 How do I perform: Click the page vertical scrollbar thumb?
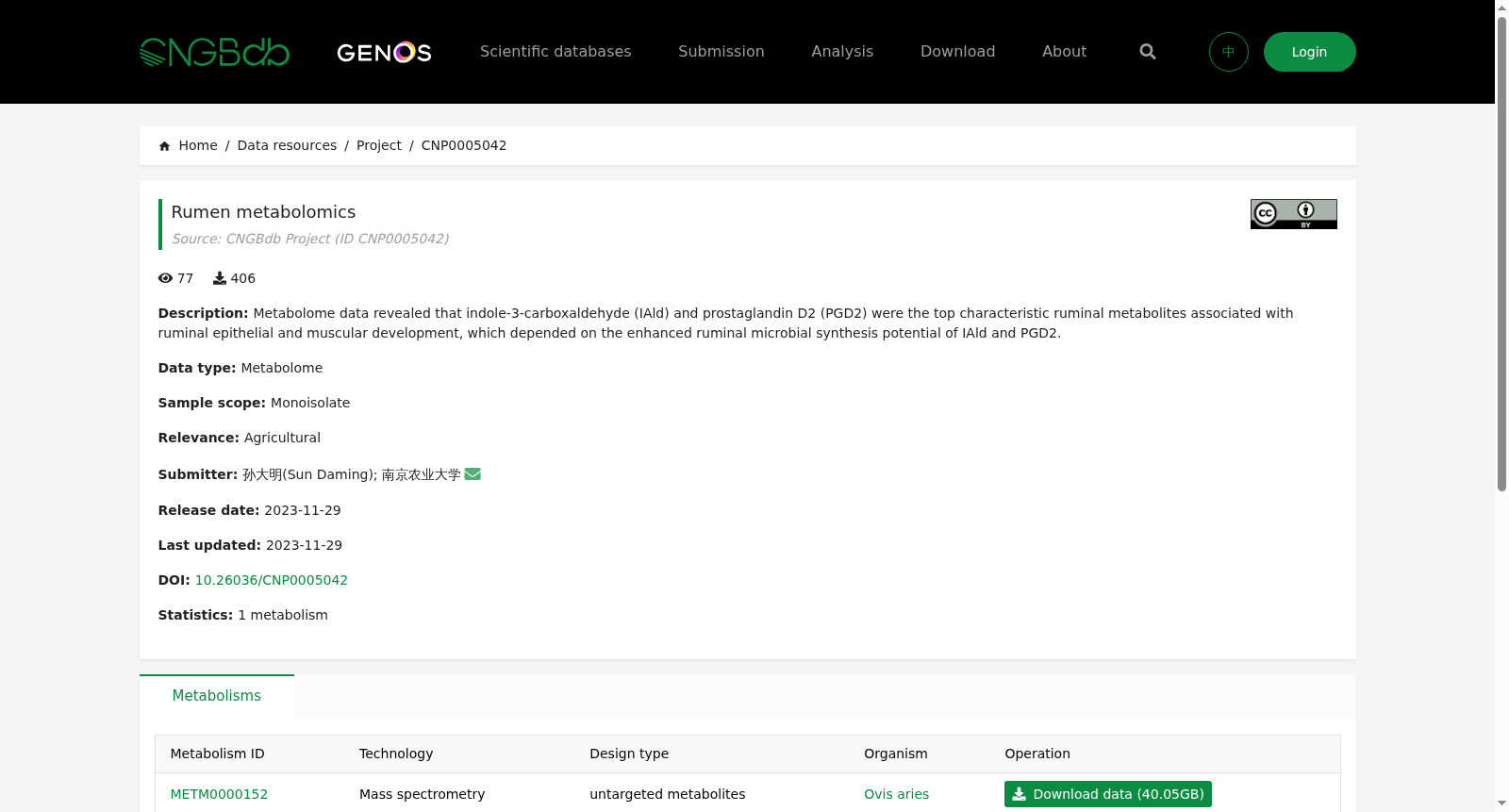[x=1501, y=255]
